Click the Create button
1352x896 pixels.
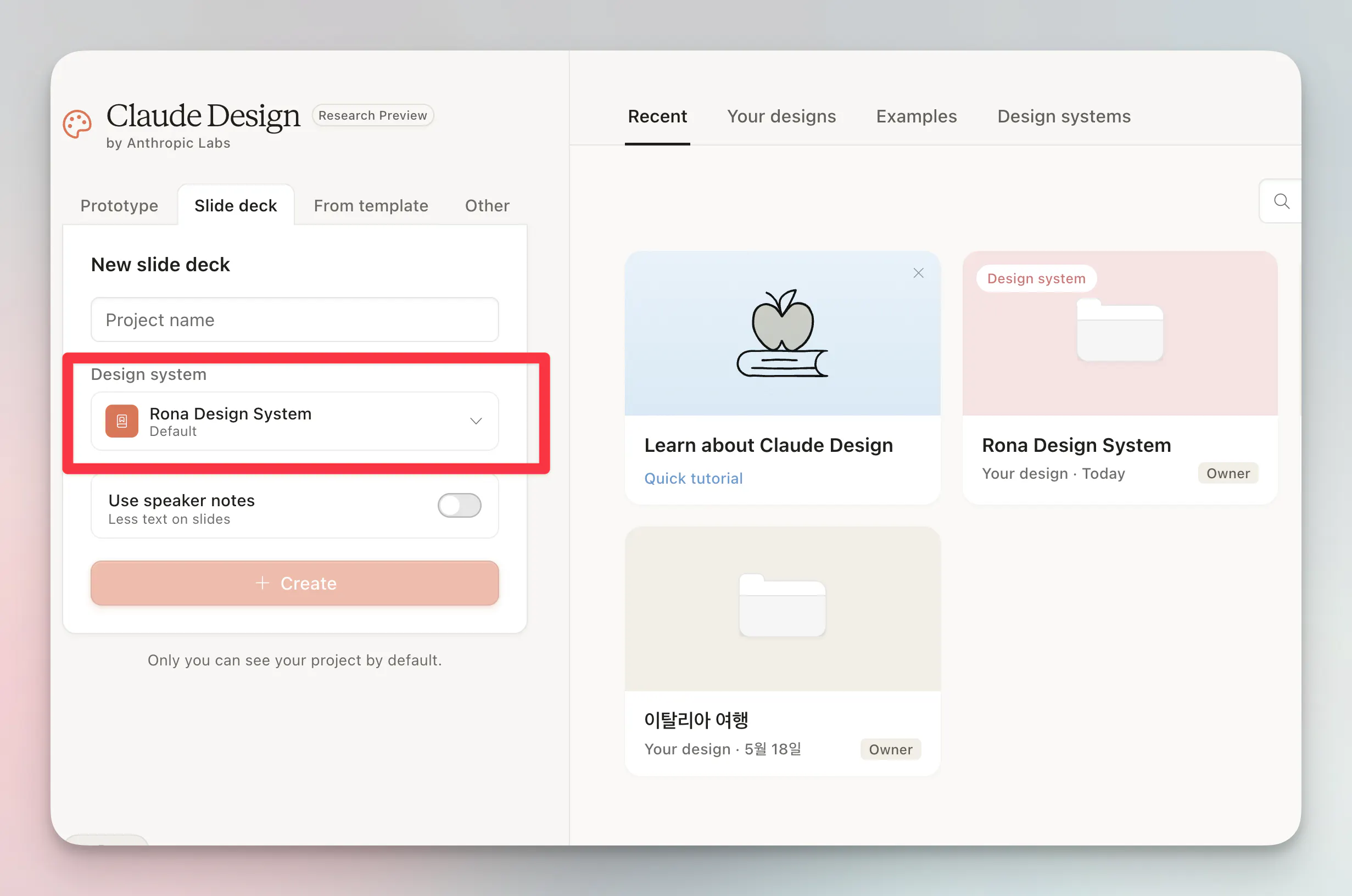click(295, 583)
